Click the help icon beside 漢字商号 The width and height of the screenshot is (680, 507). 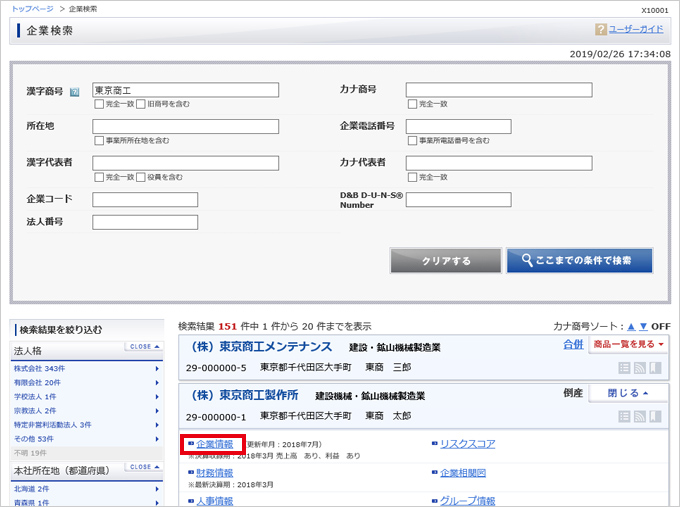[x=74, y=91]
